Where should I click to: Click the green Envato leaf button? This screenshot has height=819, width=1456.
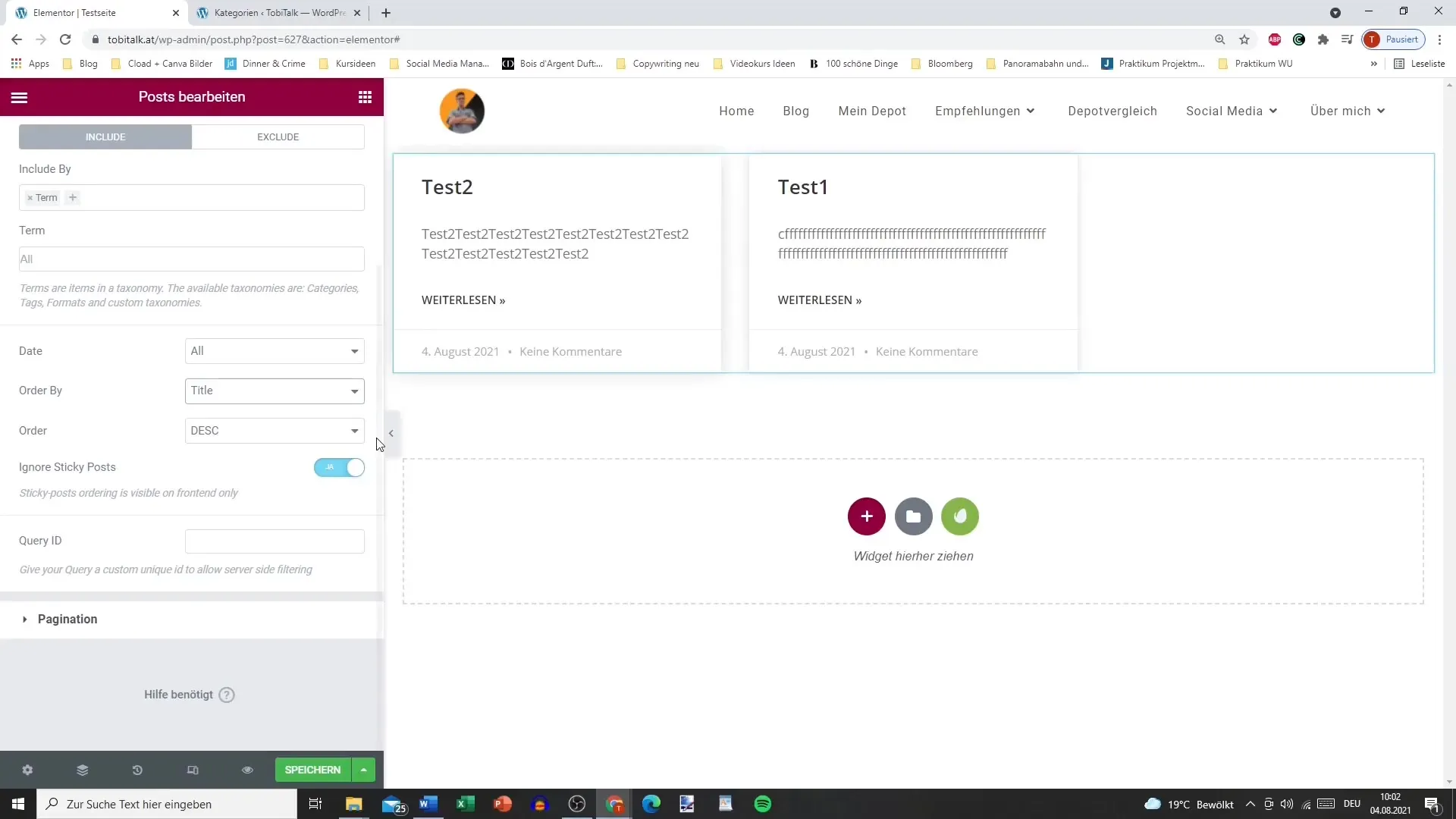pyautogui.click(x=960, y=516)
